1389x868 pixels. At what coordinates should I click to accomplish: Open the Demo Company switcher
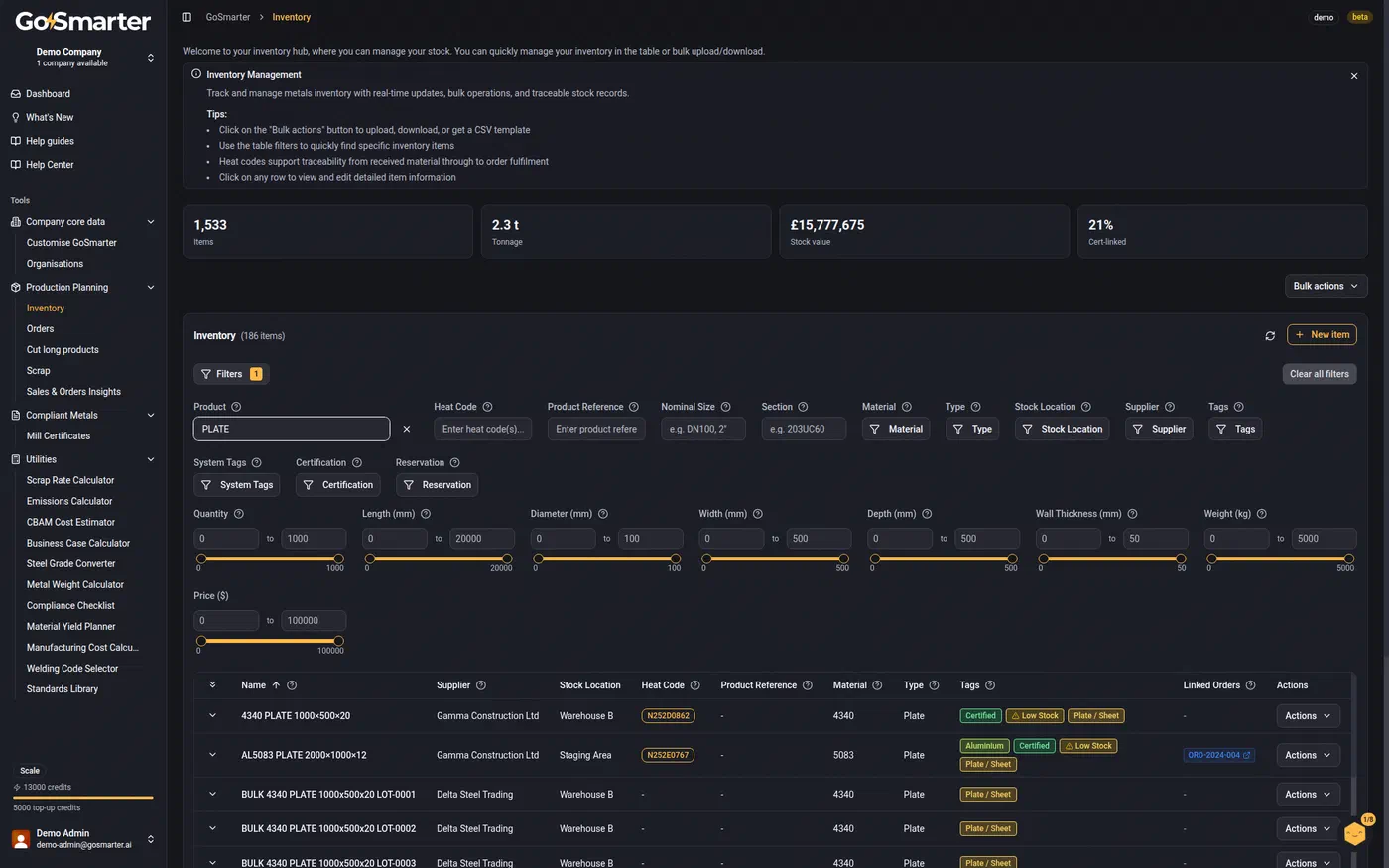[83, 57]
